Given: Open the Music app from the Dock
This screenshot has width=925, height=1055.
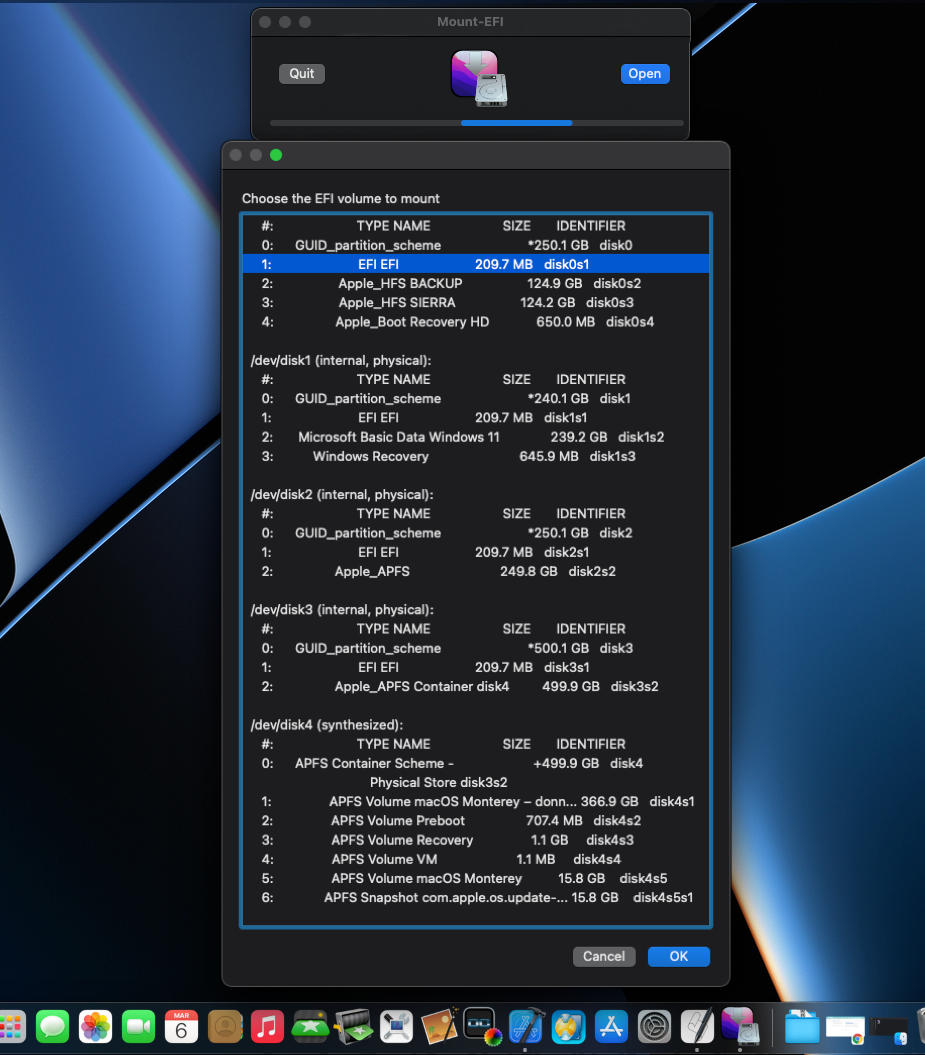Looking at the screenshot, I should tap(266, 1026).
